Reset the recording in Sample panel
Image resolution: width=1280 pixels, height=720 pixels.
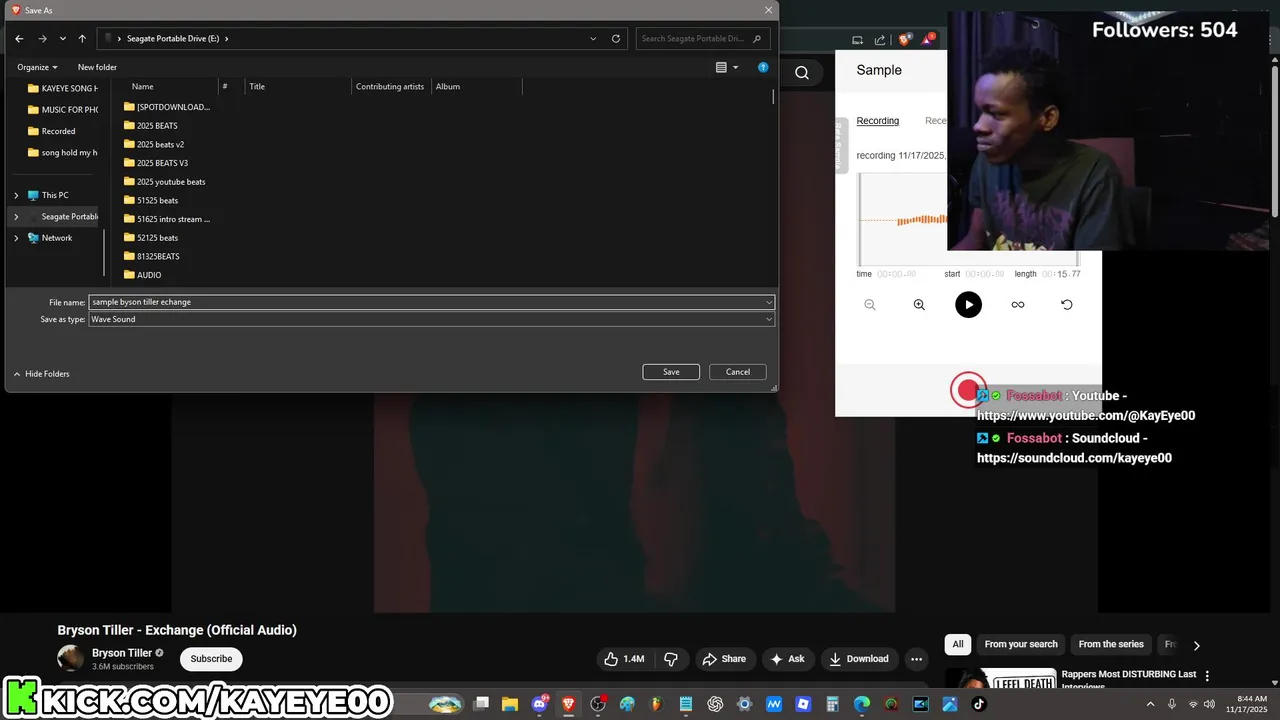click(1067, 305)
